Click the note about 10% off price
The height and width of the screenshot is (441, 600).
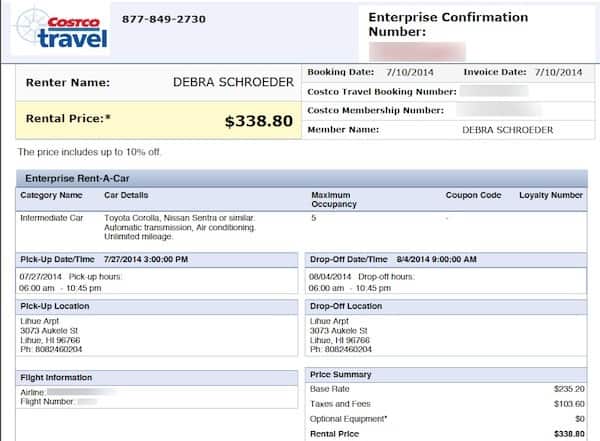tap(90, 152)
